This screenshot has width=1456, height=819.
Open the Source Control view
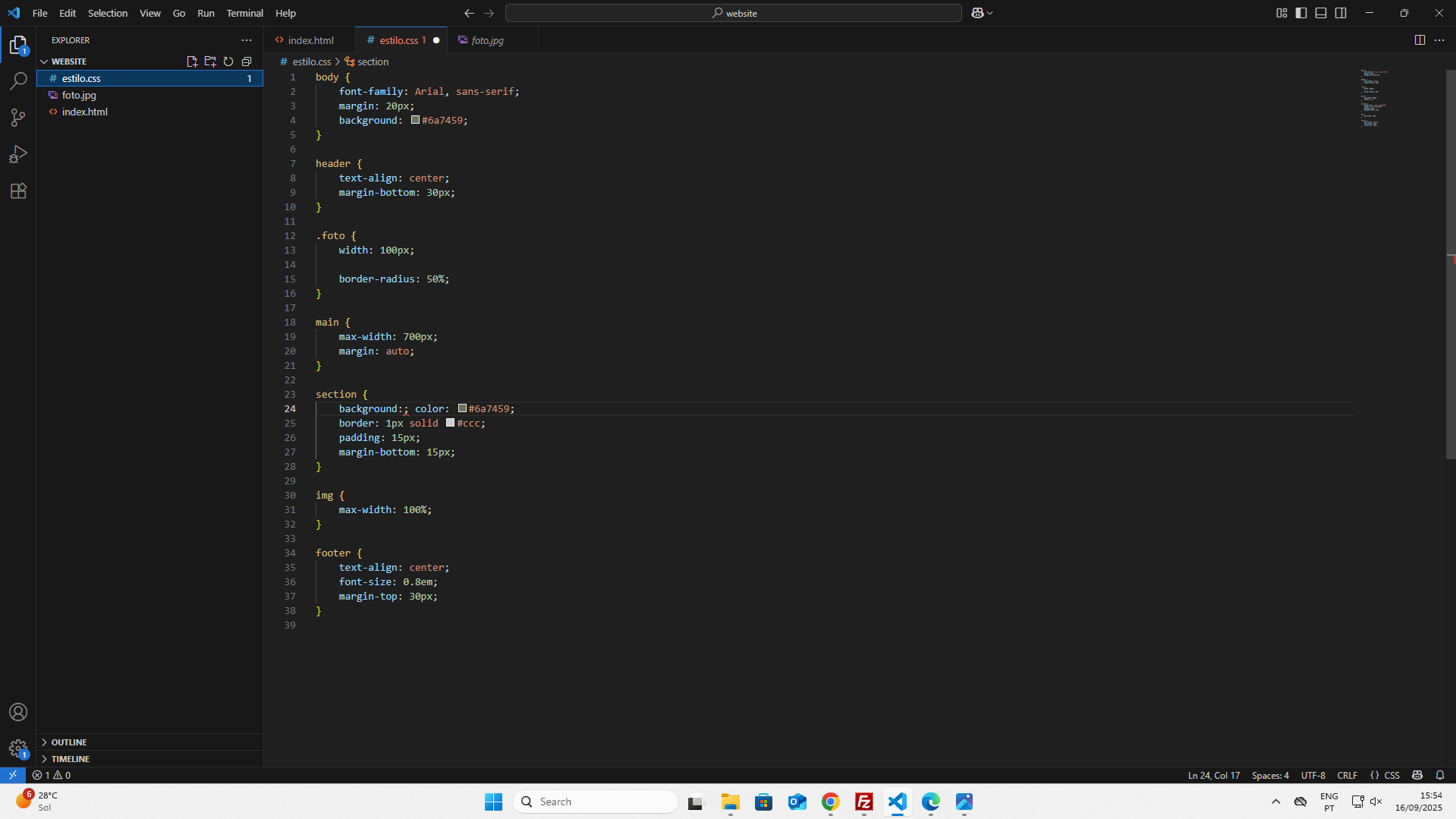pyautogui.click(x=18, y=118)
